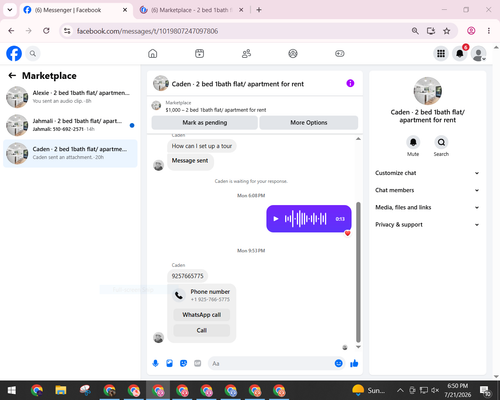Open the Facebook menu grid icon
Viewport: 500px width, 400px height.
(x=441, y=53)
